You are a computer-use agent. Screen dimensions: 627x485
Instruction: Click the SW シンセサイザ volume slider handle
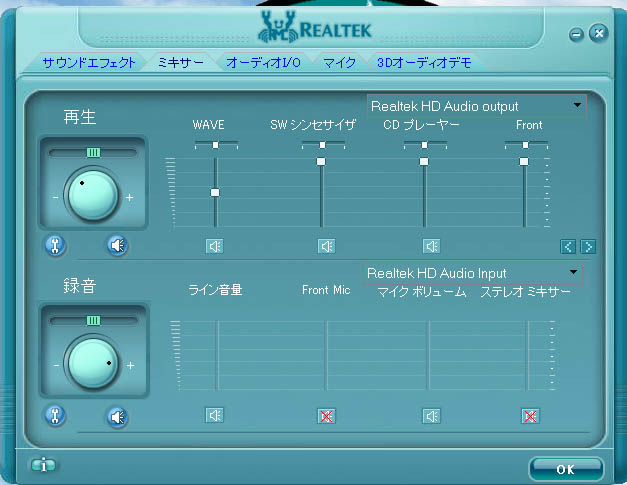(321, 162)
